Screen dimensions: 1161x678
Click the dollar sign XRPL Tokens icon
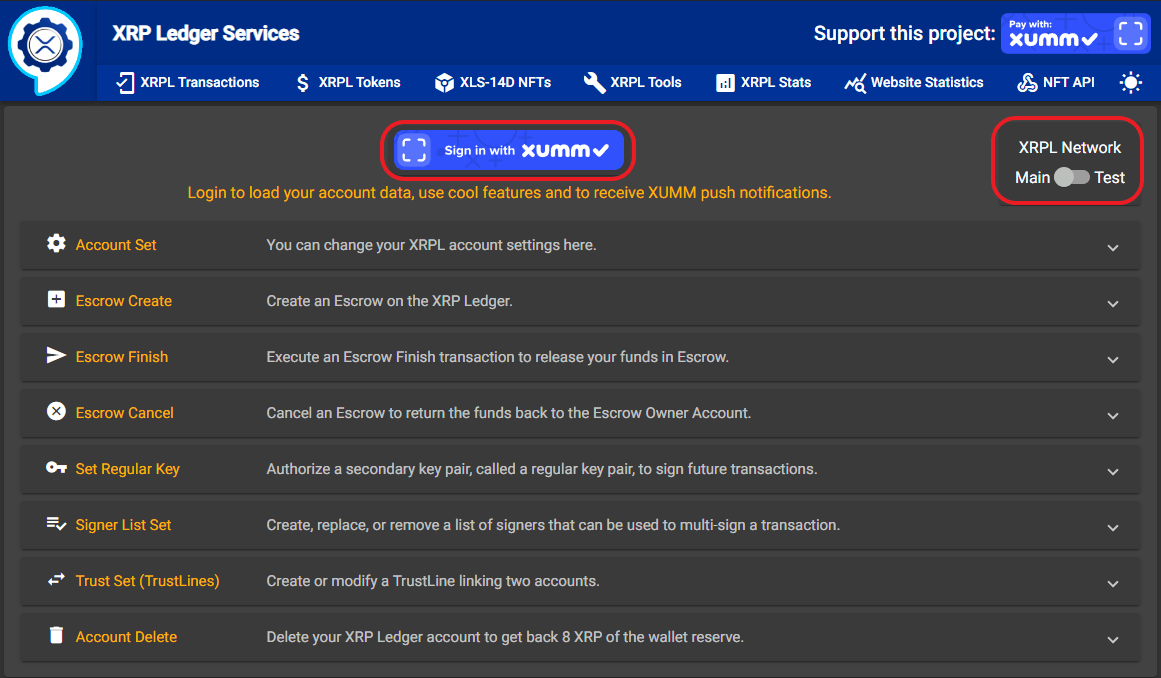coord(302,83)
